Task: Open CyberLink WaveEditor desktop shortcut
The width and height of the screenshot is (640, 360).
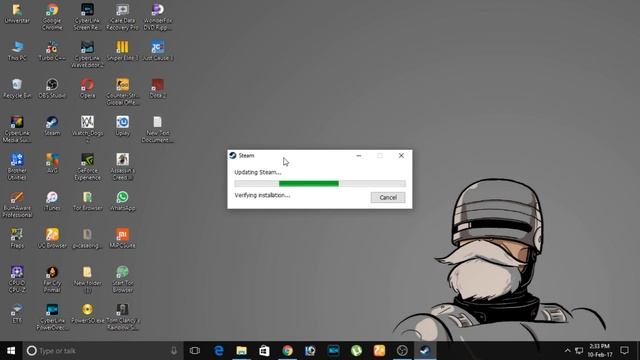Action: pyautogui.click(x=87, y=54)
